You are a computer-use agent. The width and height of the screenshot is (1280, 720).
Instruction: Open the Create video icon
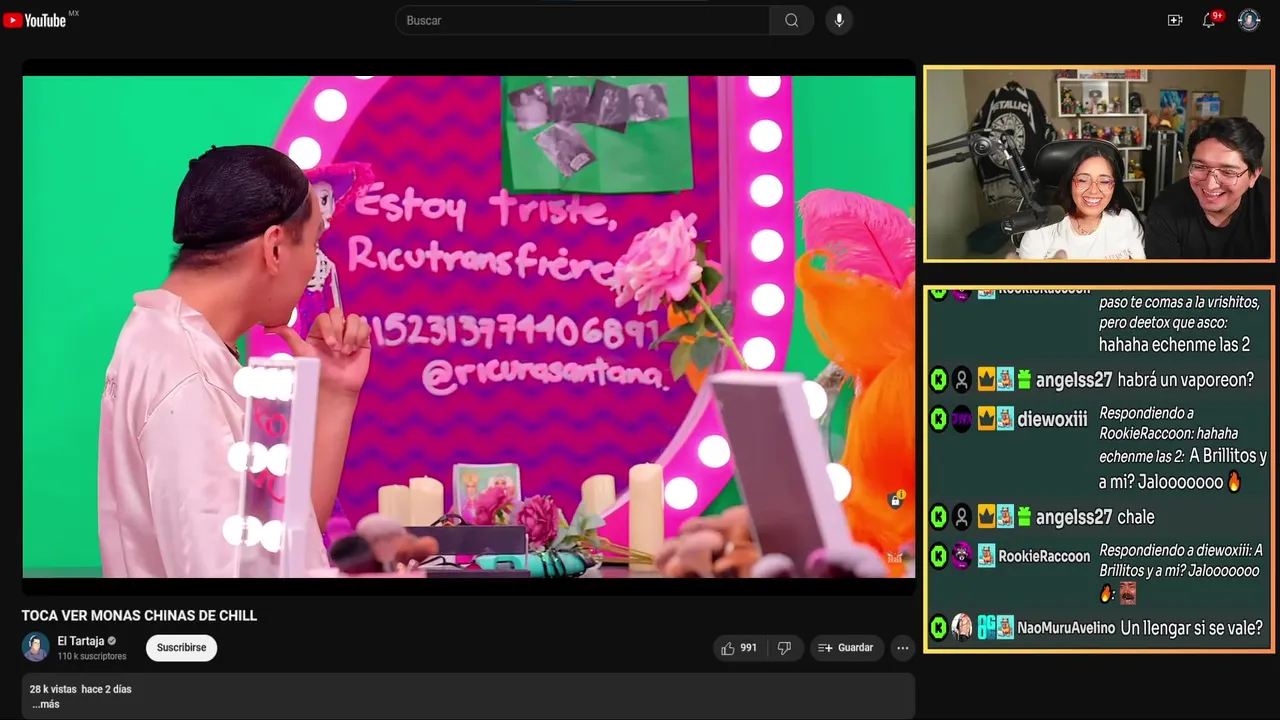(x=1175, y=20)
